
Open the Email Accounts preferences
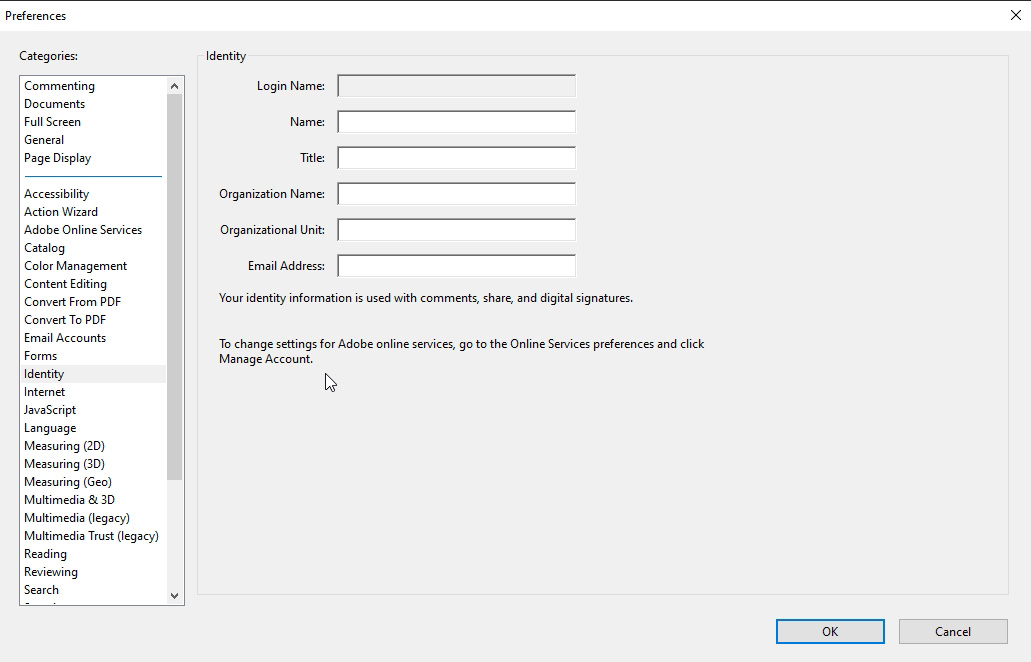point(66,337)
